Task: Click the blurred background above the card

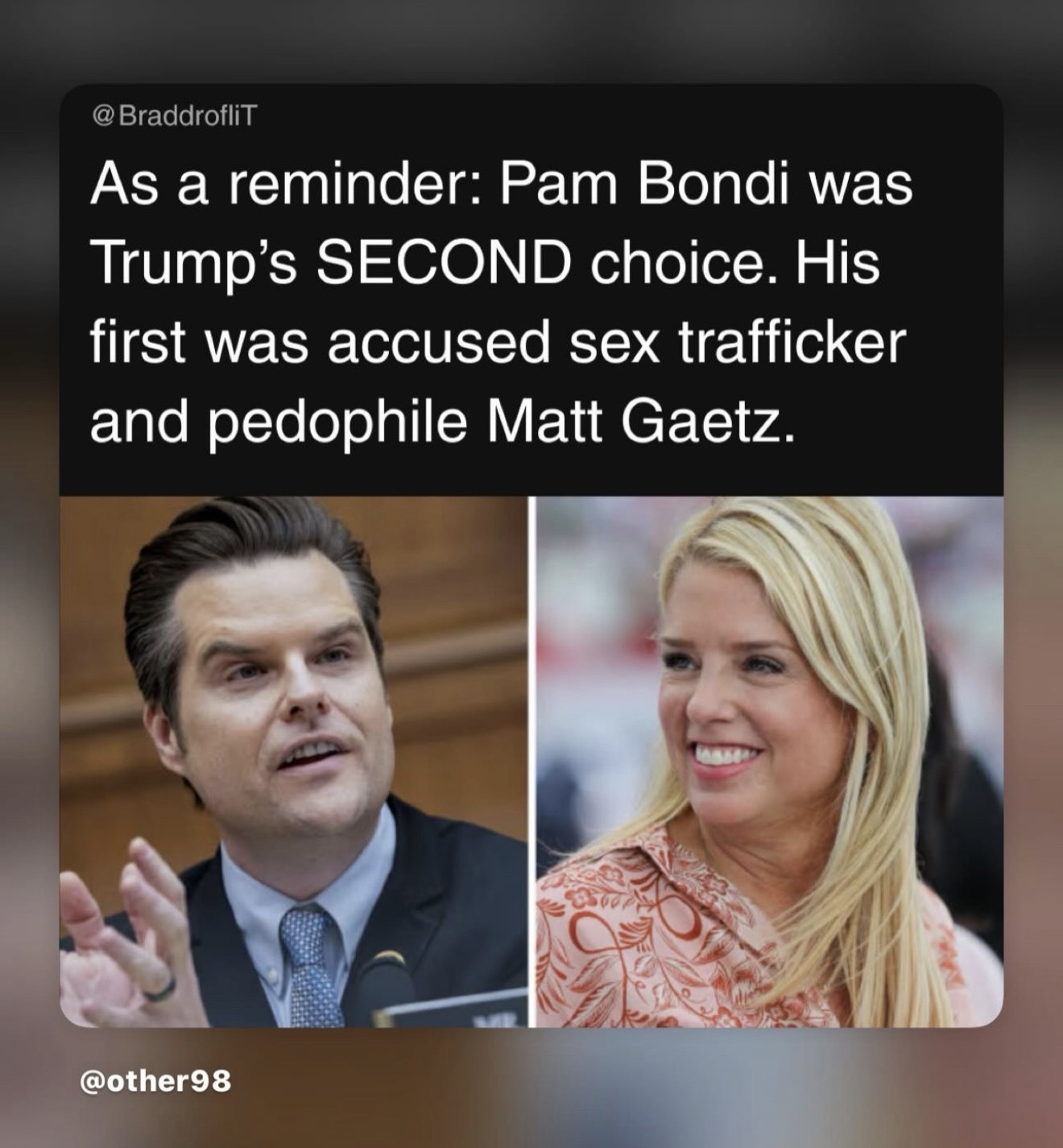Action: pos(531,40)
